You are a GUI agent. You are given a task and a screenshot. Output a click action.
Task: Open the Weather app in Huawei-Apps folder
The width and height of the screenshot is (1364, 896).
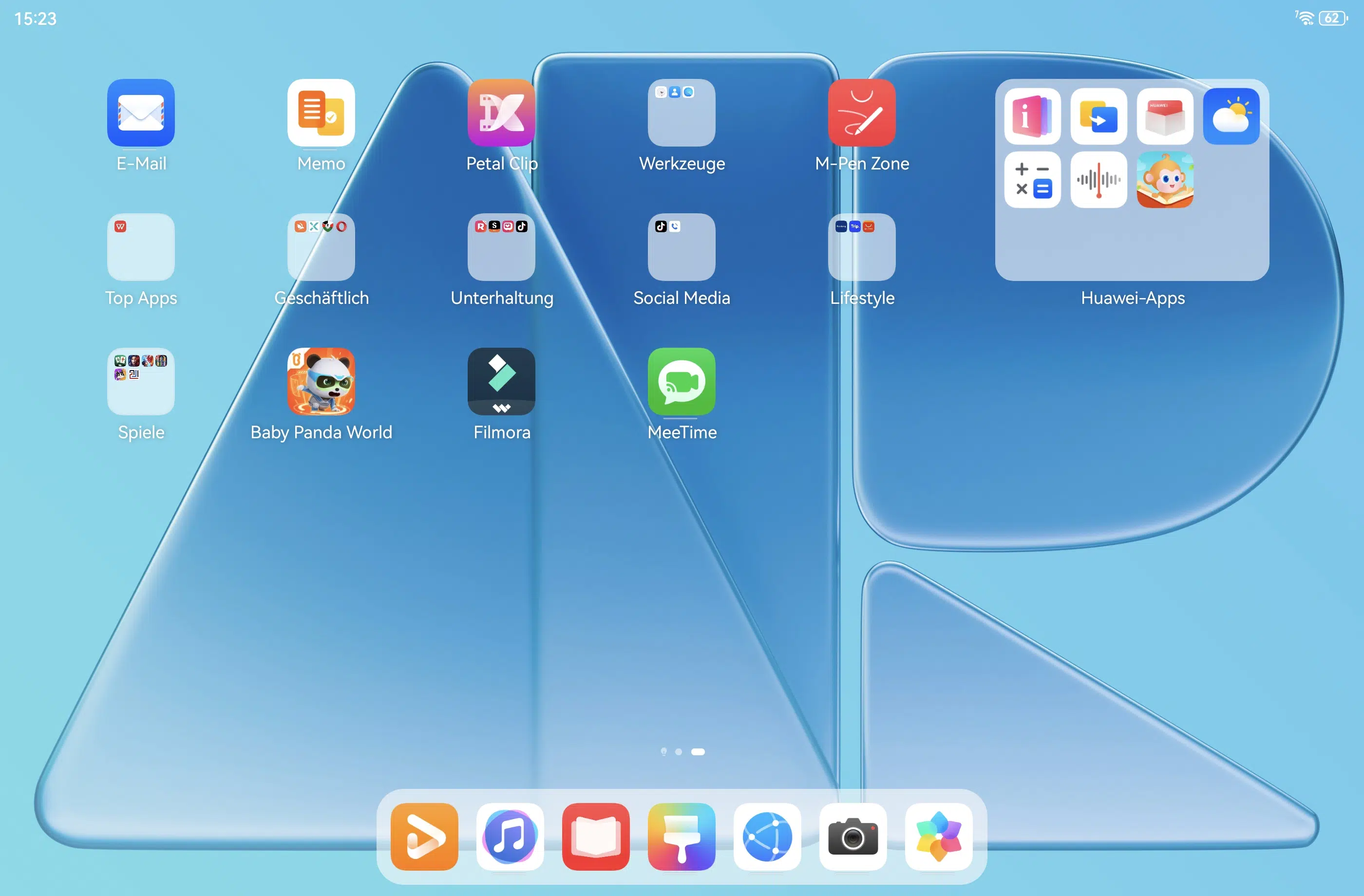coord(1231,116)
